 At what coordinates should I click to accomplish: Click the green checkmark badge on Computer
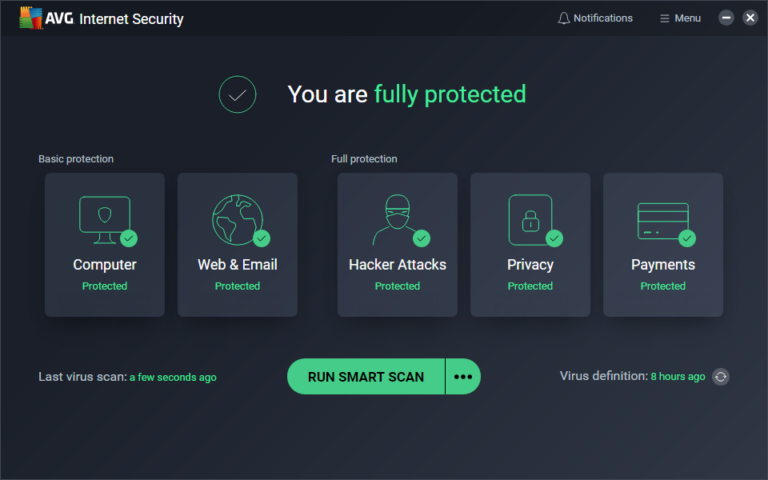coord(128,238)
